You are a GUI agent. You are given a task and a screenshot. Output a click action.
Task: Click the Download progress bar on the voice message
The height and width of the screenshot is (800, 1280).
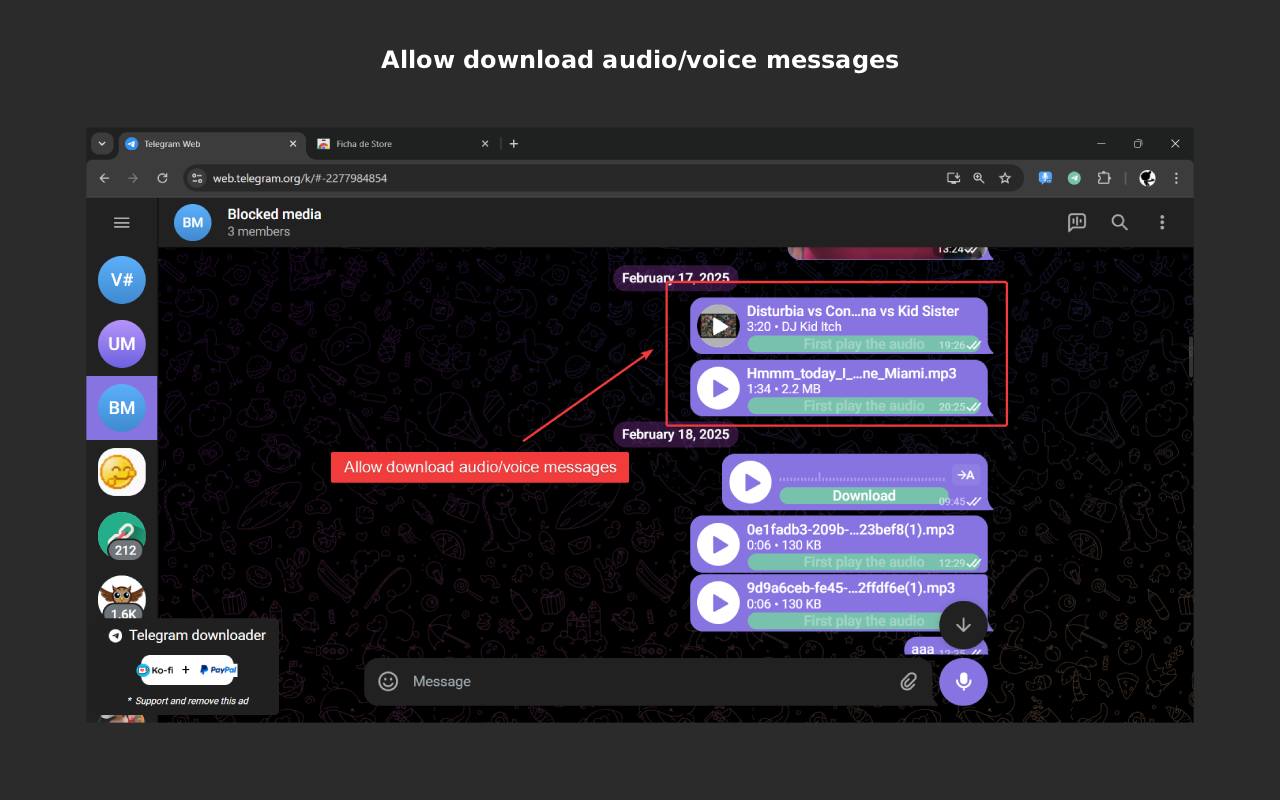(x=867, y=495)
